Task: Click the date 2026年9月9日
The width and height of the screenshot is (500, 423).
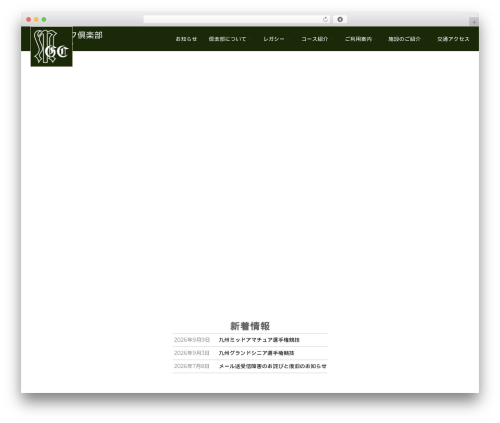Action: [x=192, y=340]
